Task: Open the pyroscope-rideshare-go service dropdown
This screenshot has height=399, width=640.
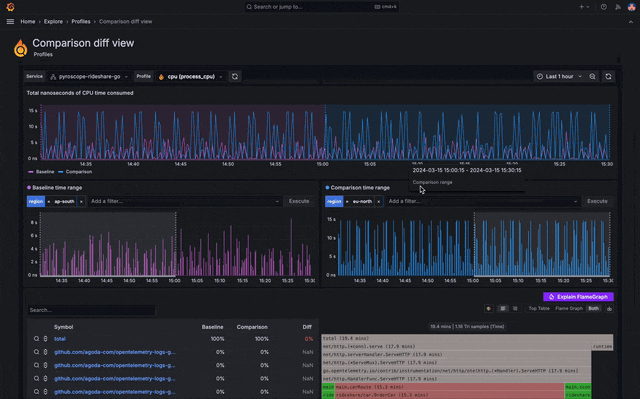Action: coord(89,77)
